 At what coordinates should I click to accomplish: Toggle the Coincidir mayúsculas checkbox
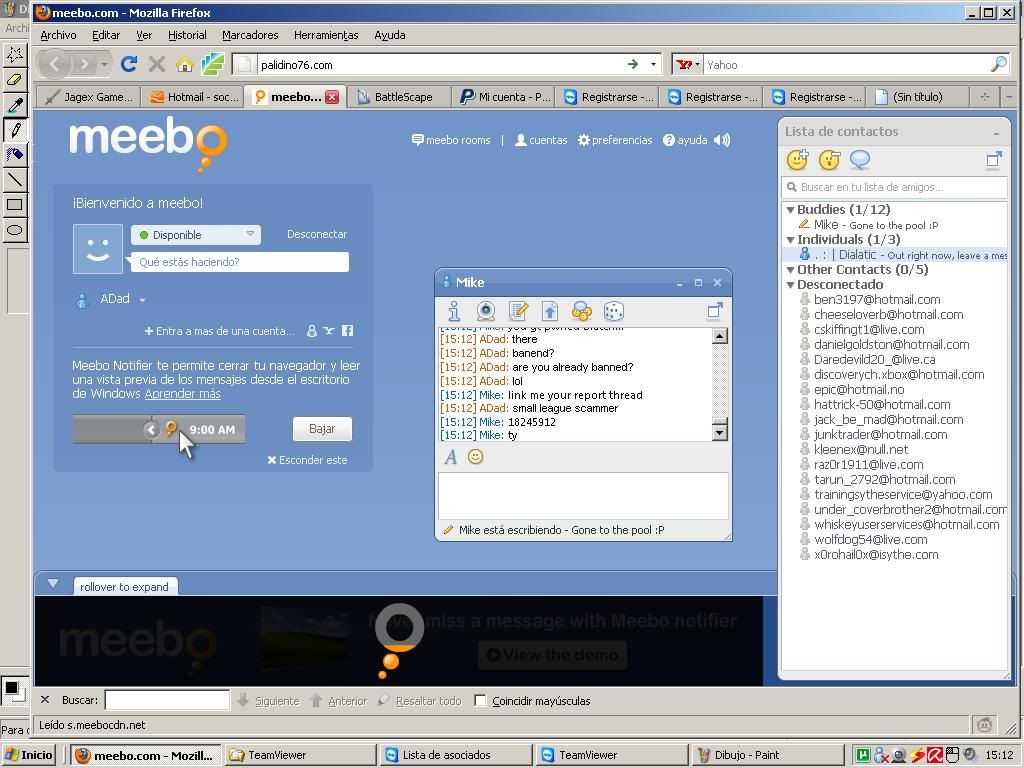coord(480,701)
